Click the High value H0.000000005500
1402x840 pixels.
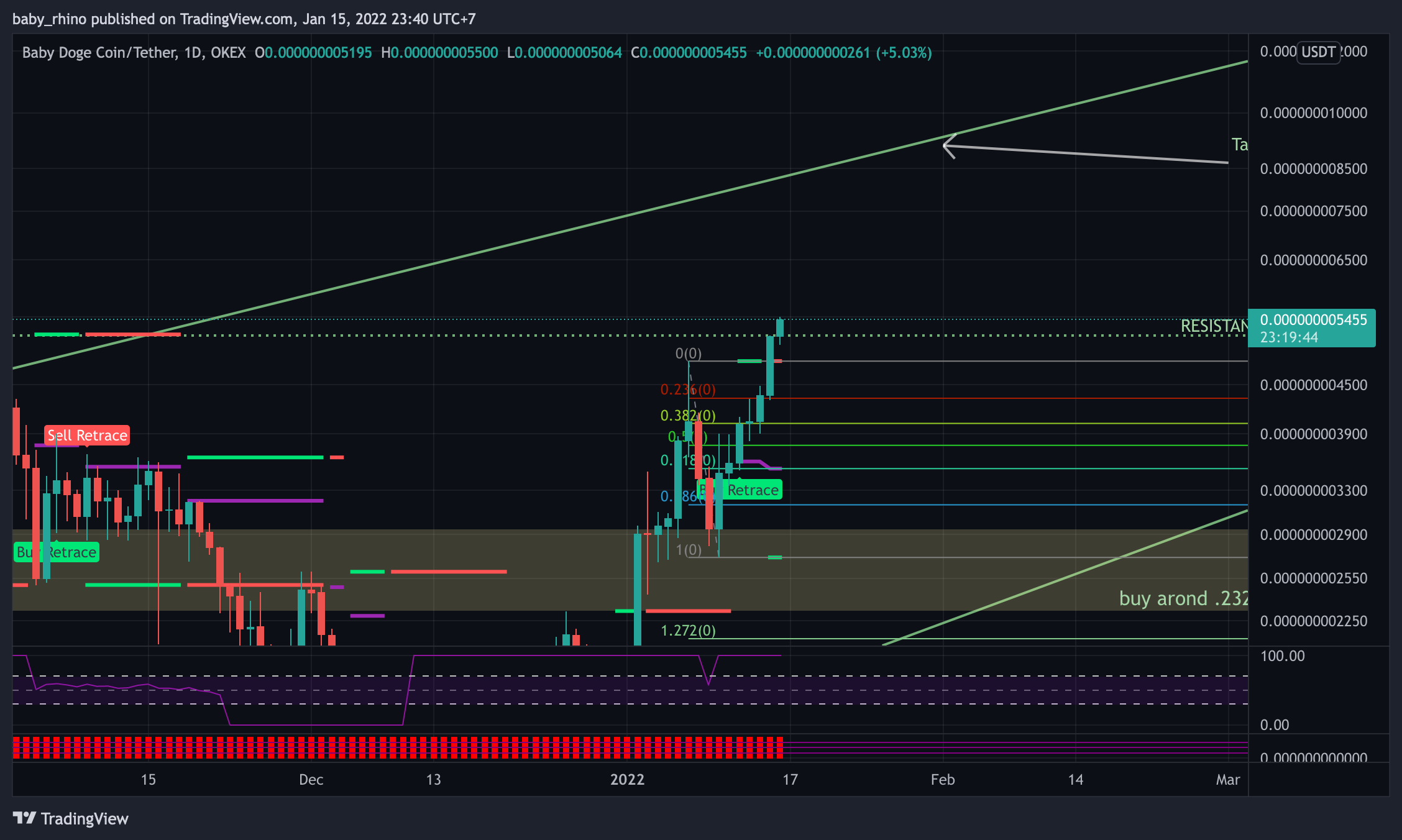point(439,53)
